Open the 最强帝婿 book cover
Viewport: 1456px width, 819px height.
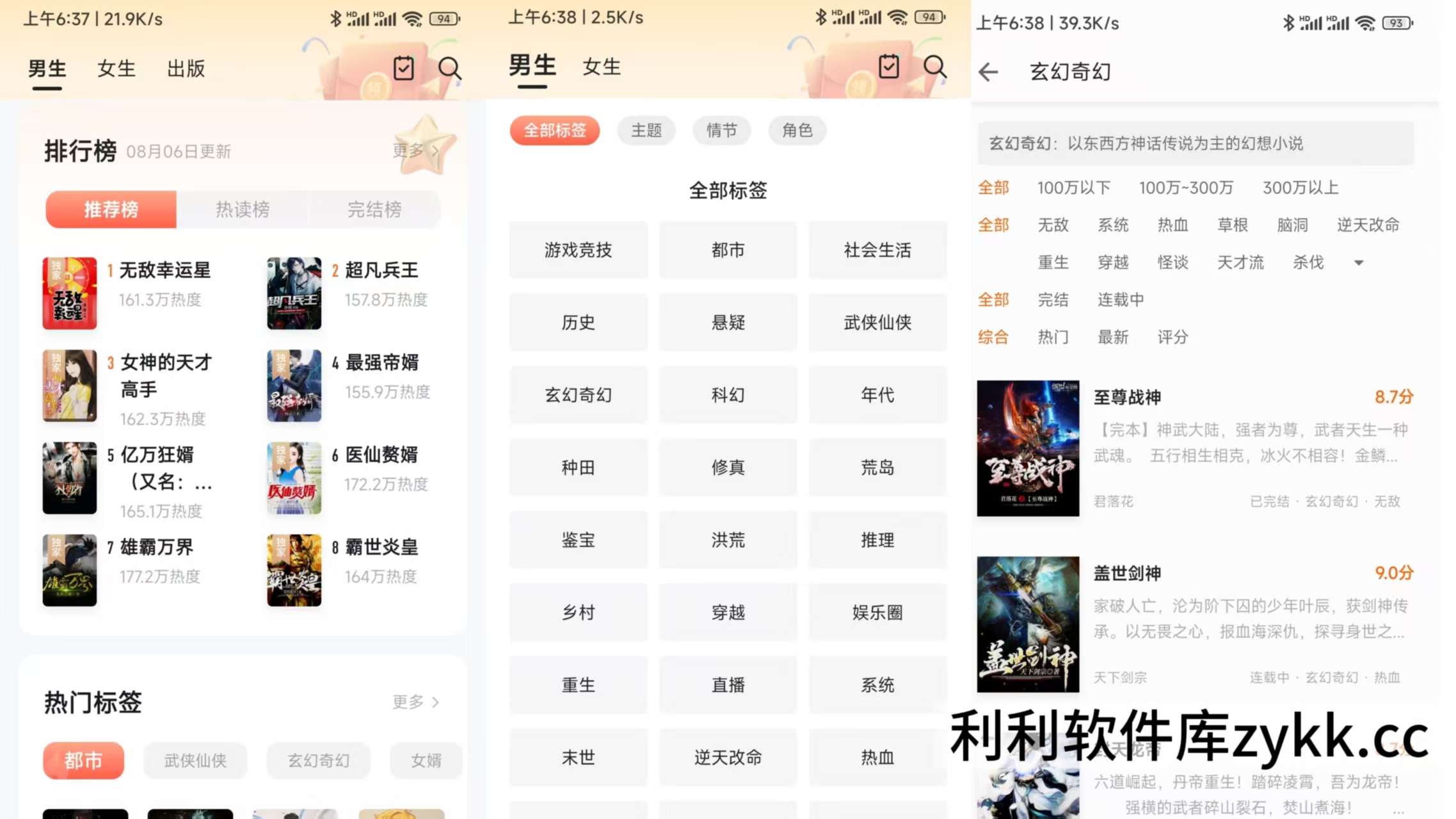pos(294,385)
